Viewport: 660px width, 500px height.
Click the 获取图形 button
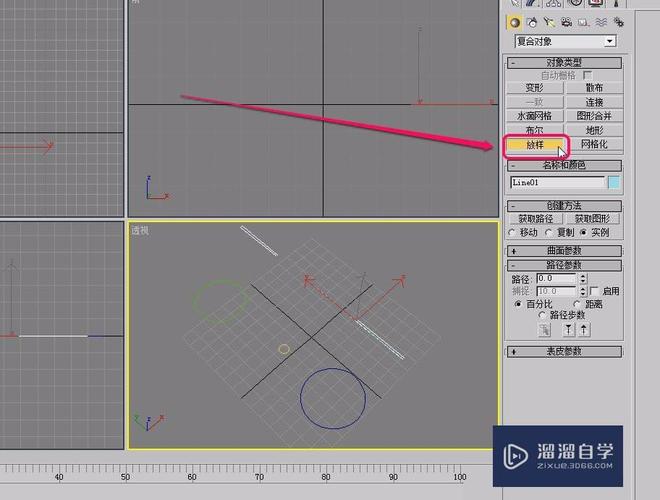[x=592, y=219]
